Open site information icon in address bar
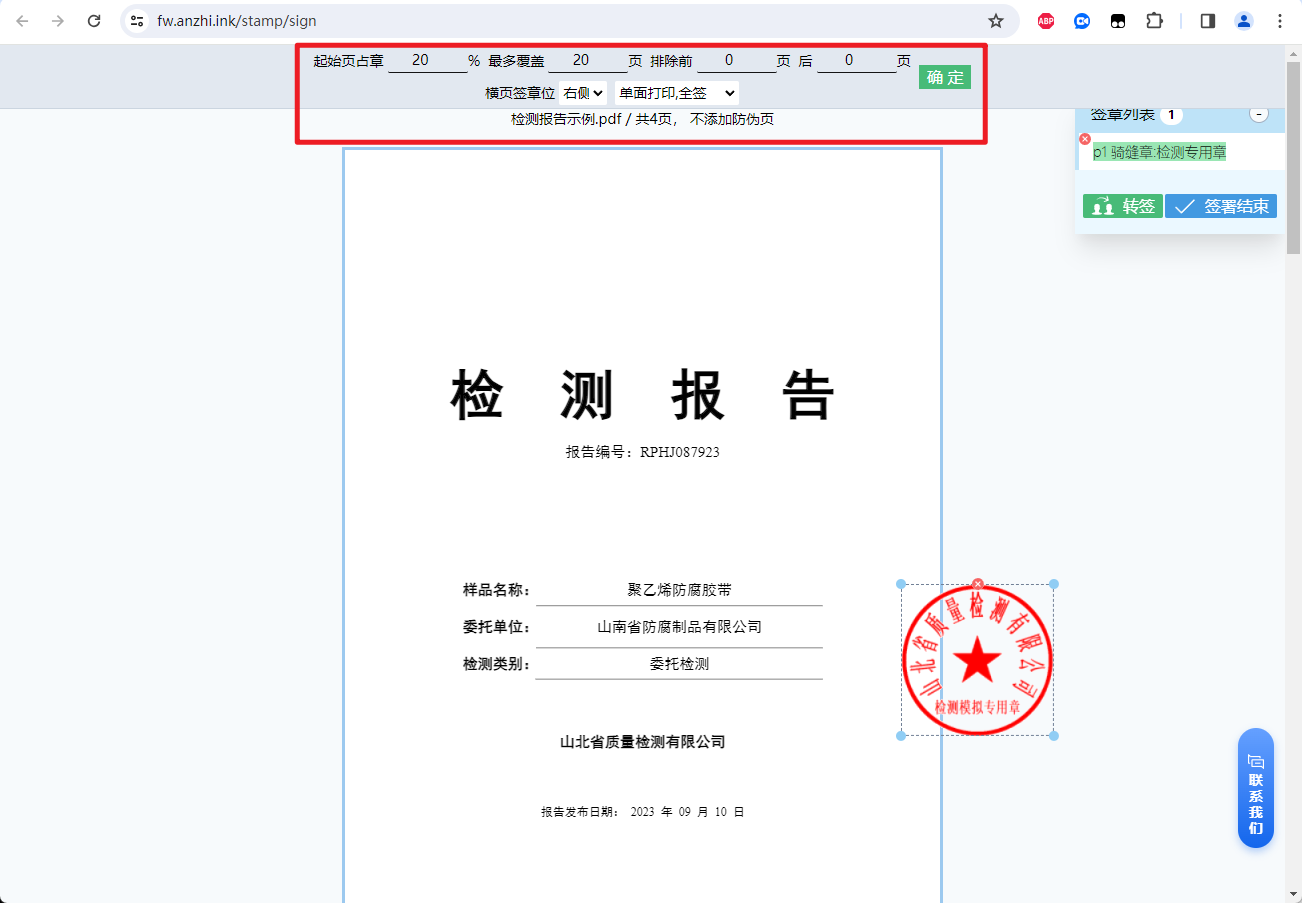The image size is (1302, 903). point(135,20)
